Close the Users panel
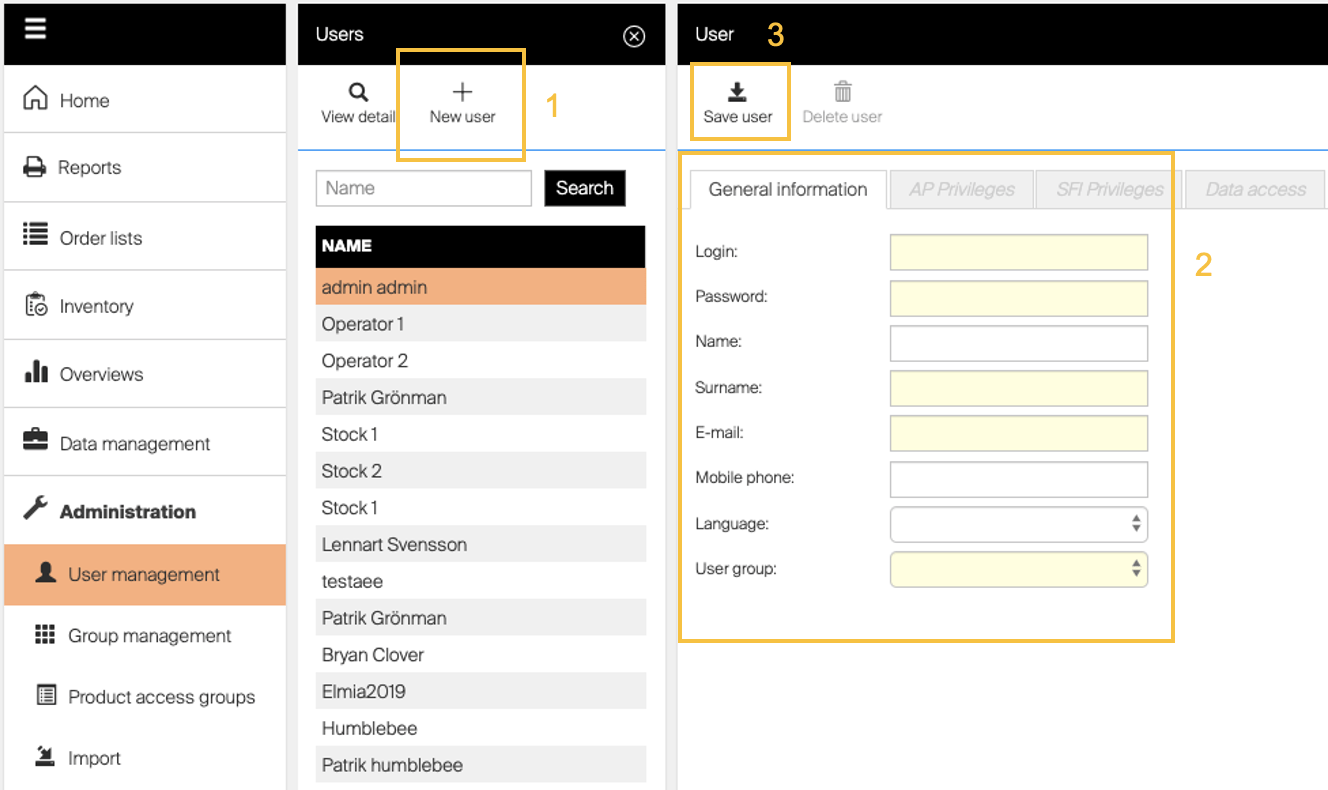The width and height of the screenshot is (1328, 790). coord(634,36)
